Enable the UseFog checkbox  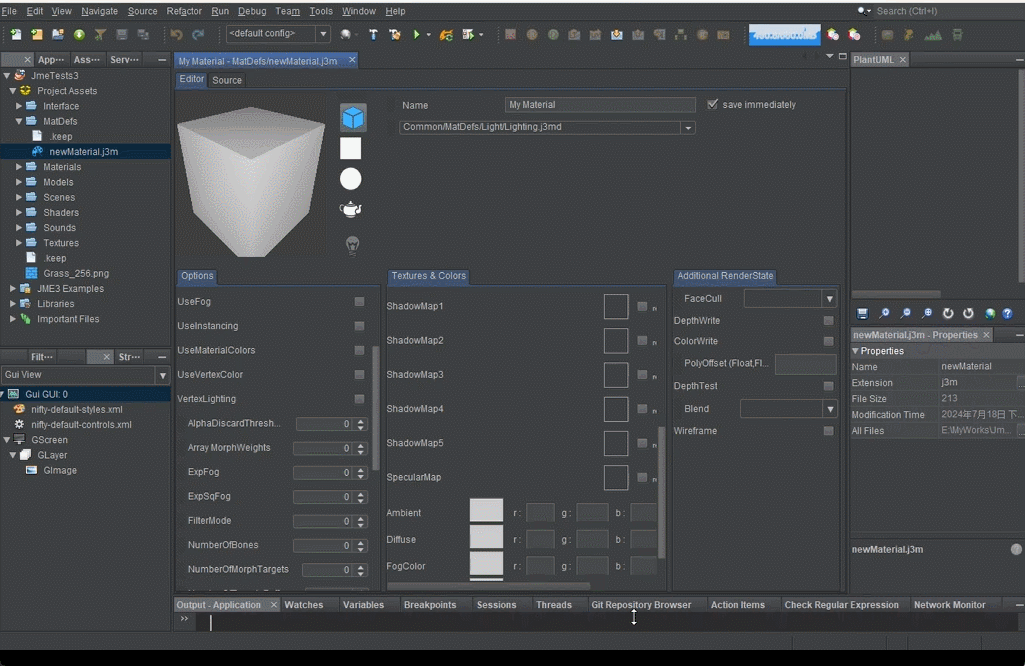tap(360, 301)
